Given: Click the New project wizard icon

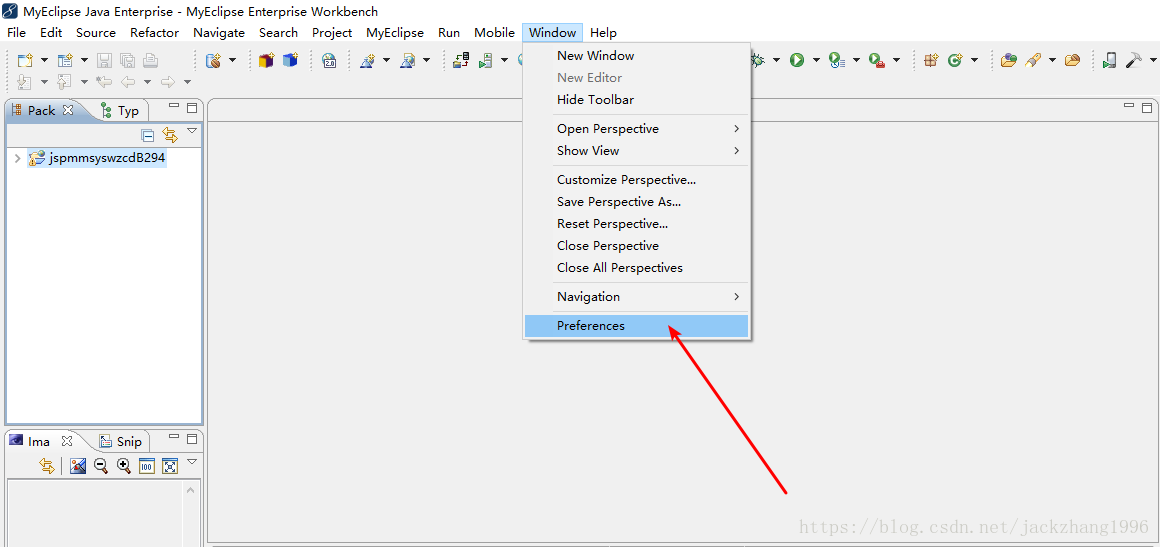Looking at the screenshot, I should [x=25, y=60].
